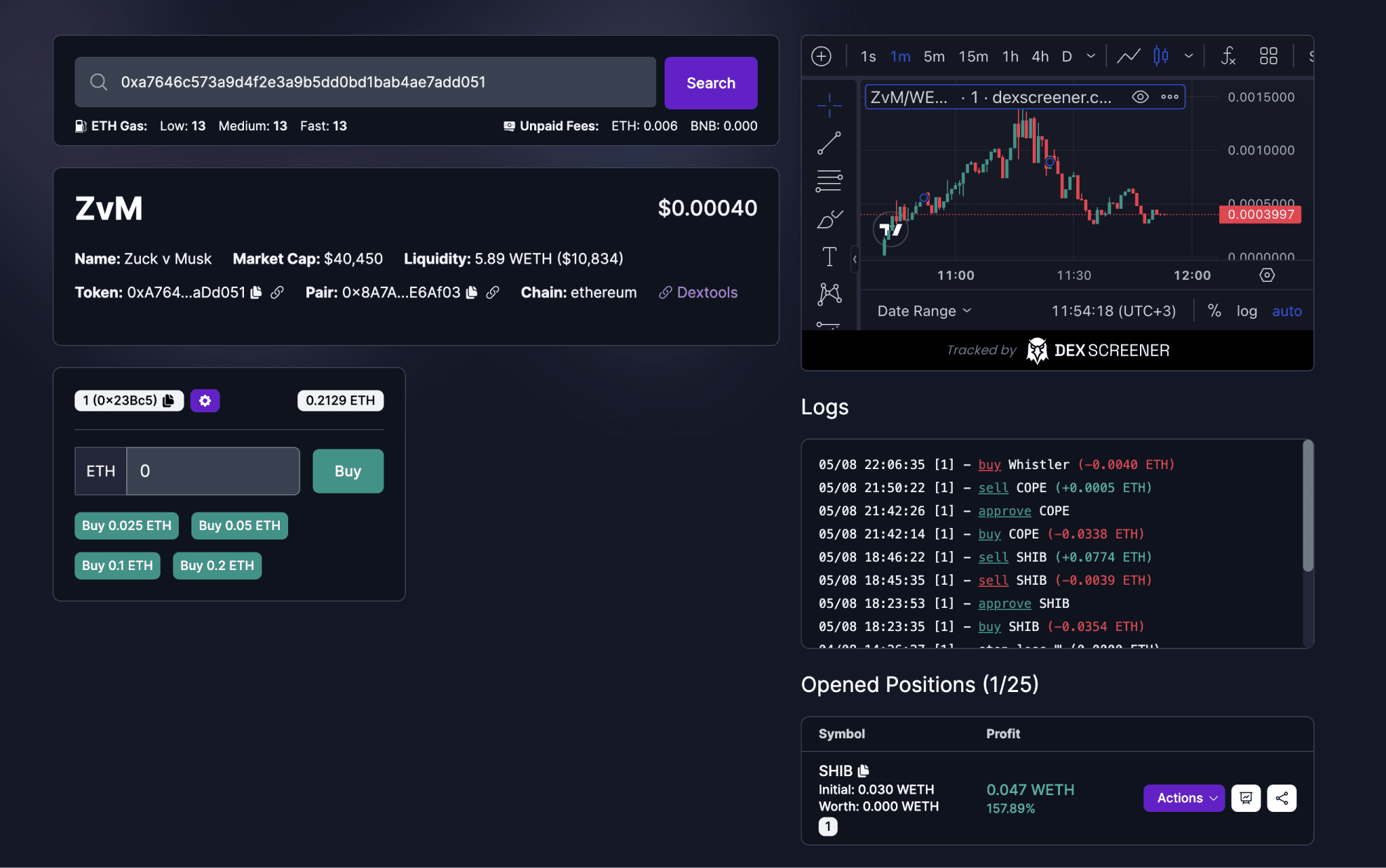The image size is (1386, 868).
Task: Click the TradingView logo on the chart
Action: pyautogui.click(x=890, y=229)
